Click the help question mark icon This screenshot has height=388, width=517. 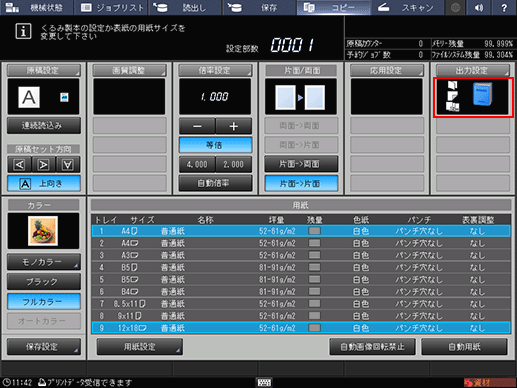coord(504,8)
